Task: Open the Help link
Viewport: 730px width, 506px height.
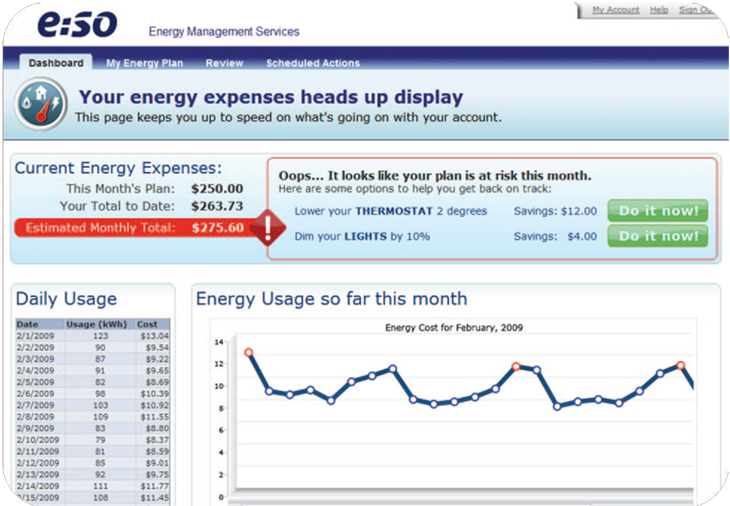Action: [659, 10]
